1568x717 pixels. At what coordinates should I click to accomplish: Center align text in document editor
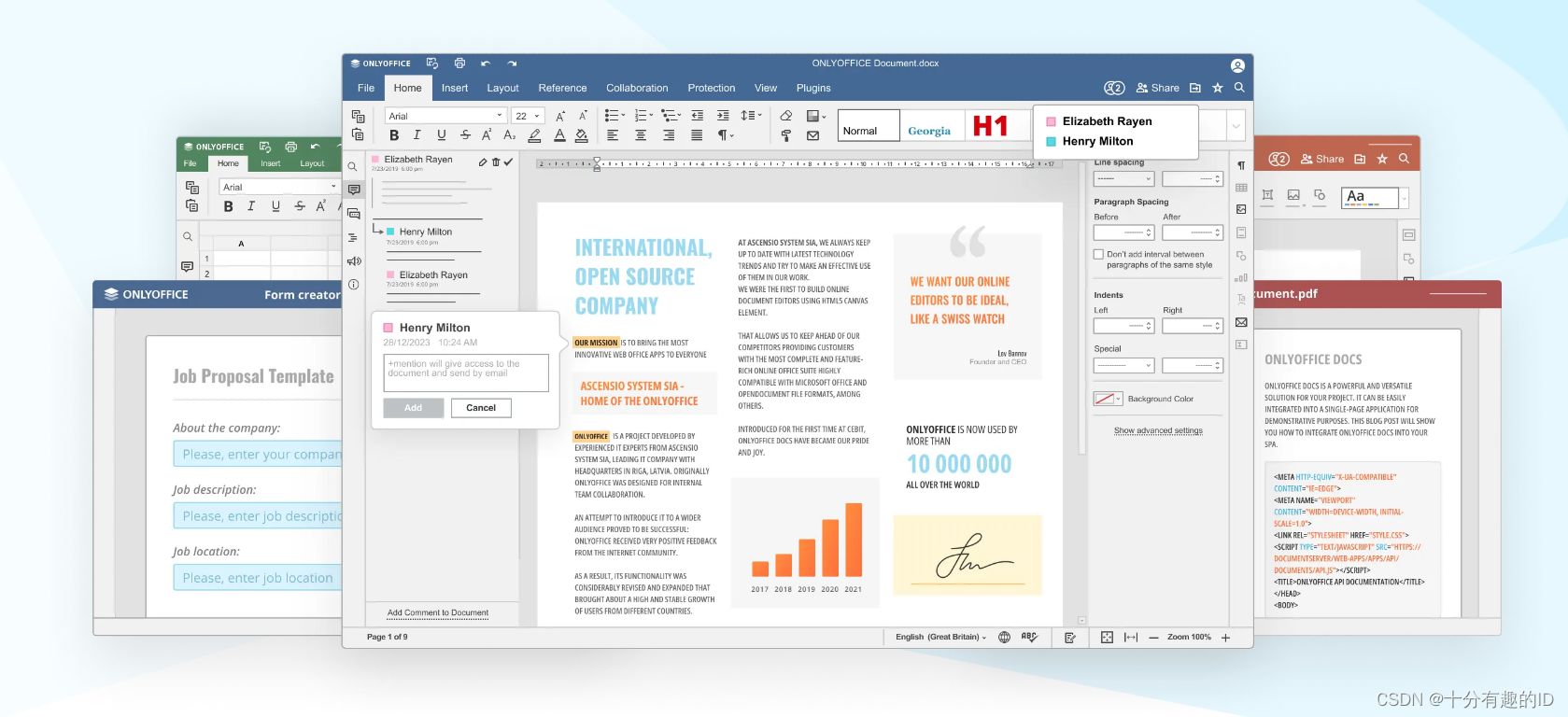(641, 135)
